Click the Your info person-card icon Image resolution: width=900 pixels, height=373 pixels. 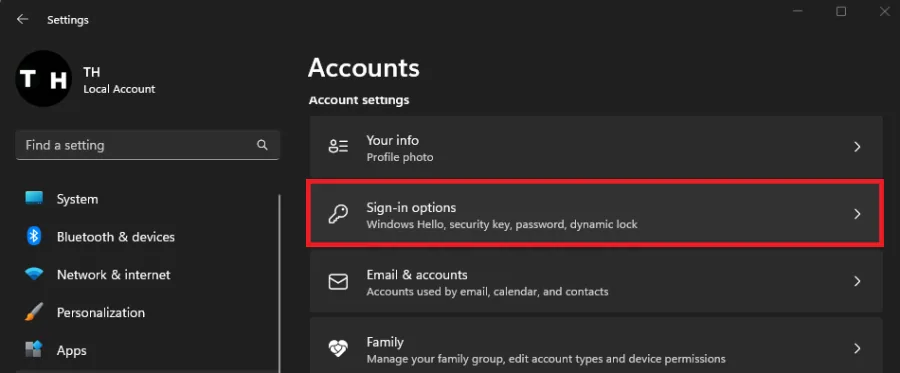[x=338, y=146]
